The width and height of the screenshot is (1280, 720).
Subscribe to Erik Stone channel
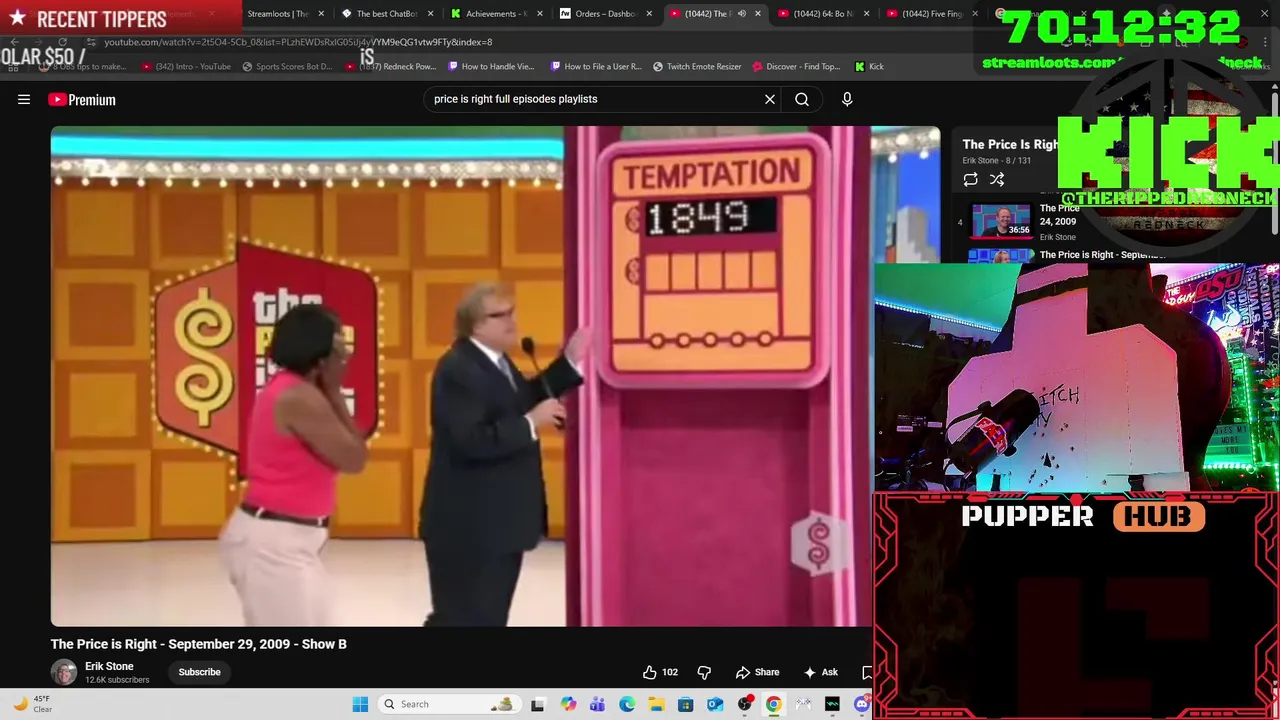pyautogui.click(x=199, y=672)
